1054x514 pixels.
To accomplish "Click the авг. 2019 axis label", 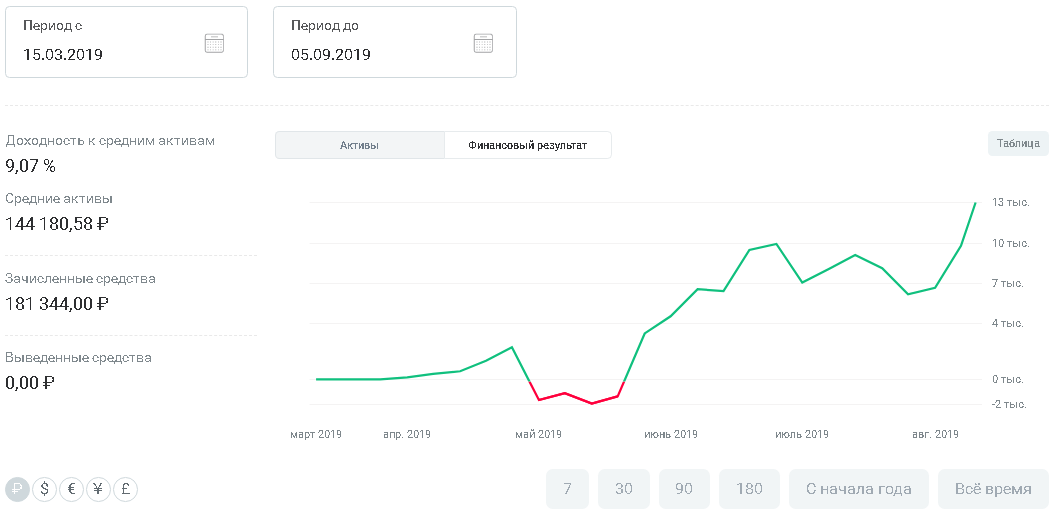I will tap(935, 434).
